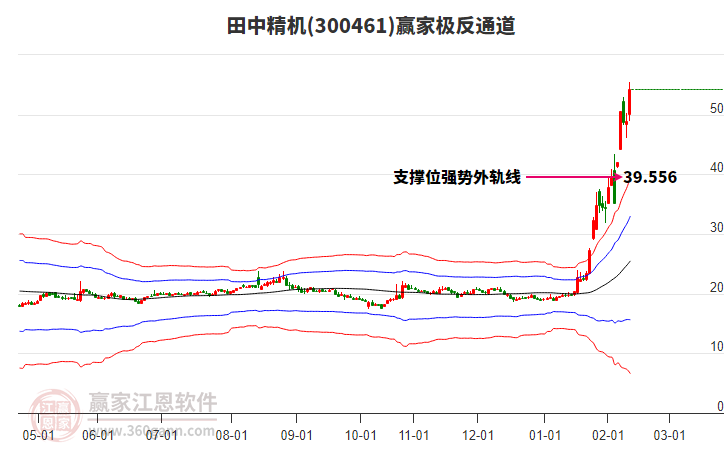Screen dimensions: 726x450
Task: Click the 09-01 date axis label
Action: click(x=296, y=435)
